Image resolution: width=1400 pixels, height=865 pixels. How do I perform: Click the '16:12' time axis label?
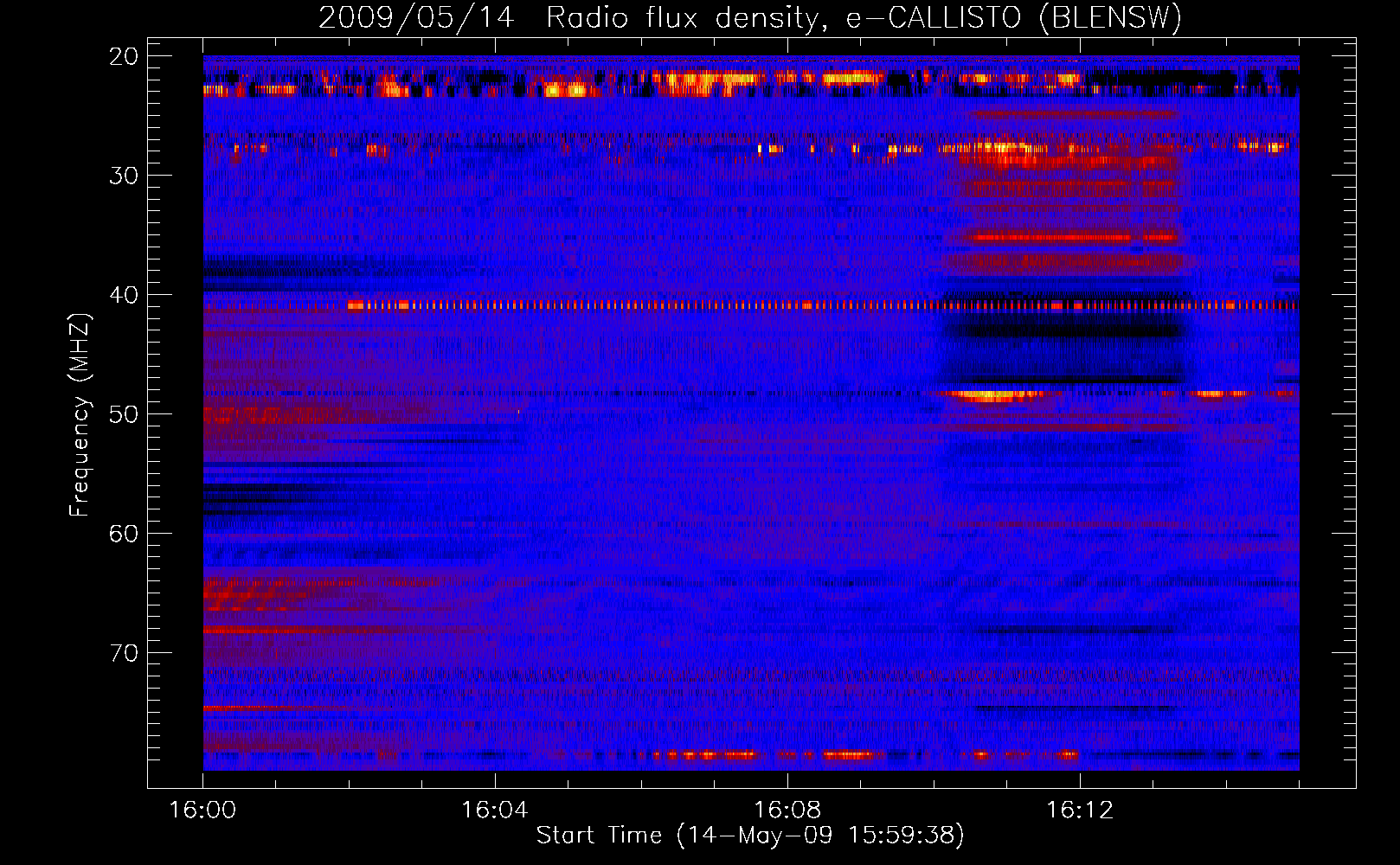(1080, 811)
